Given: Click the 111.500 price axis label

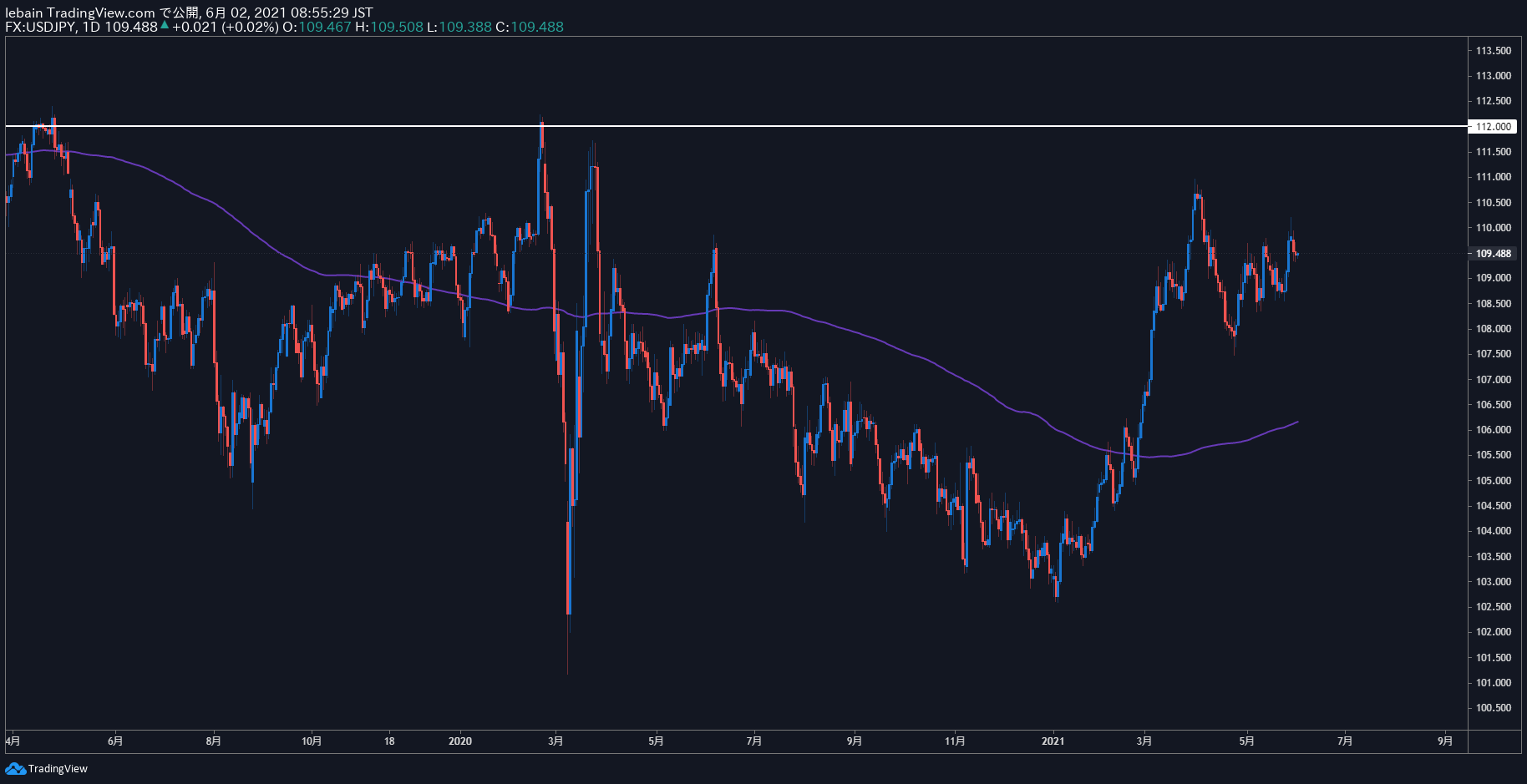Looking at the screenshot, I should click(1493, 152).
